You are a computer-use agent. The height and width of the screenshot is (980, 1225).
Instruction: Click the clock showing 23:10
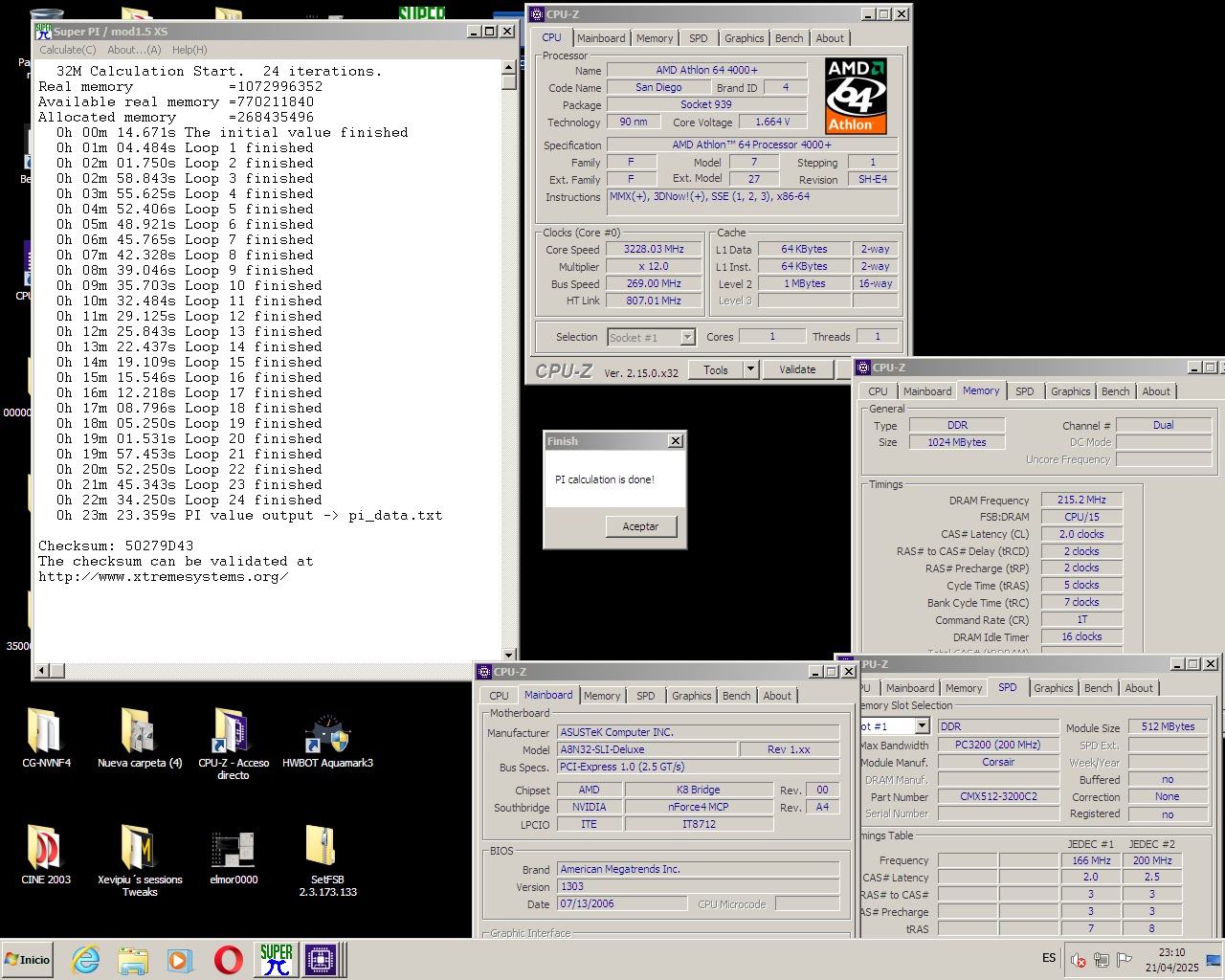coord(1171,952)
